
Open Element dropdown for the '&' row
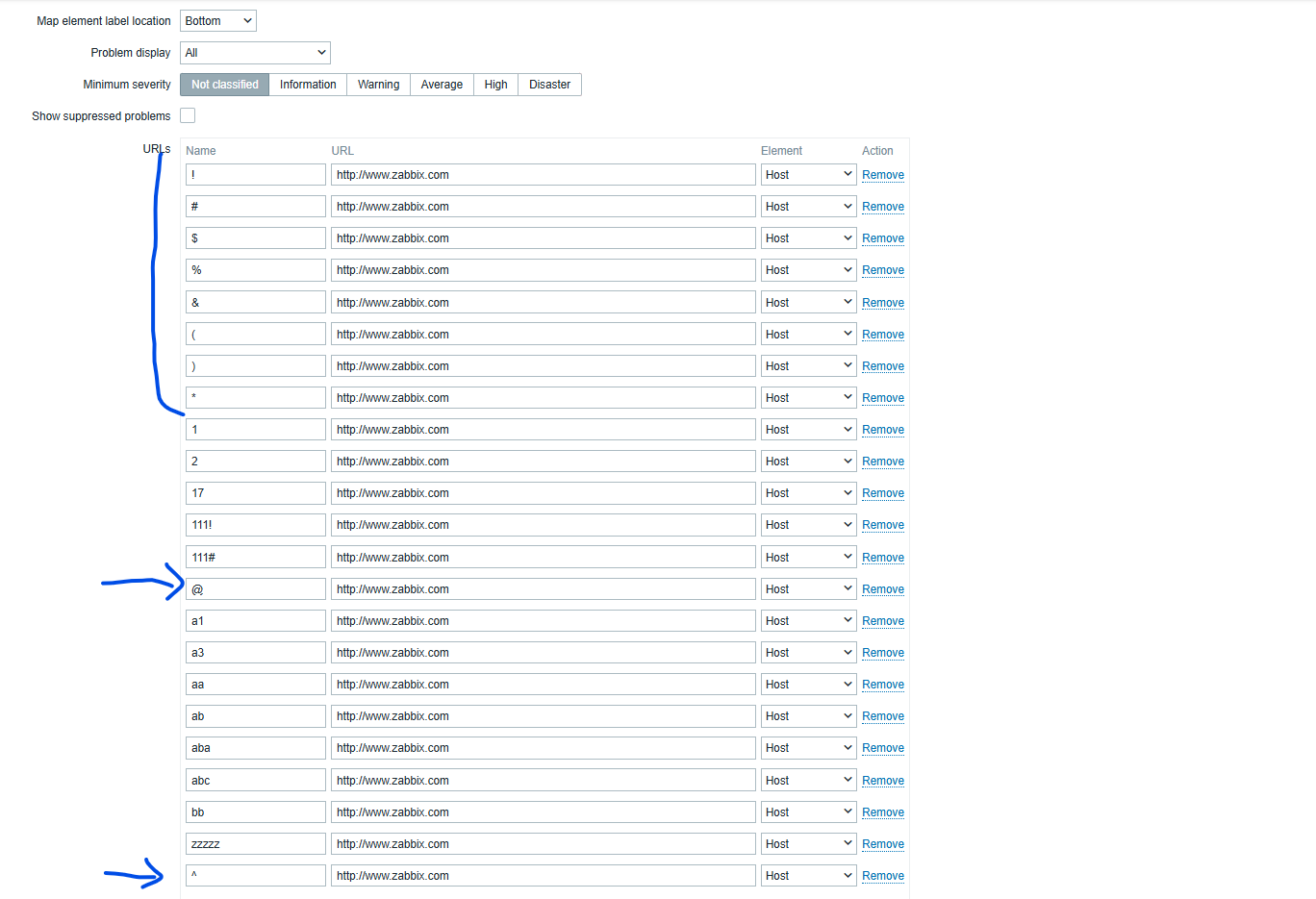click(x=808, y=302)
